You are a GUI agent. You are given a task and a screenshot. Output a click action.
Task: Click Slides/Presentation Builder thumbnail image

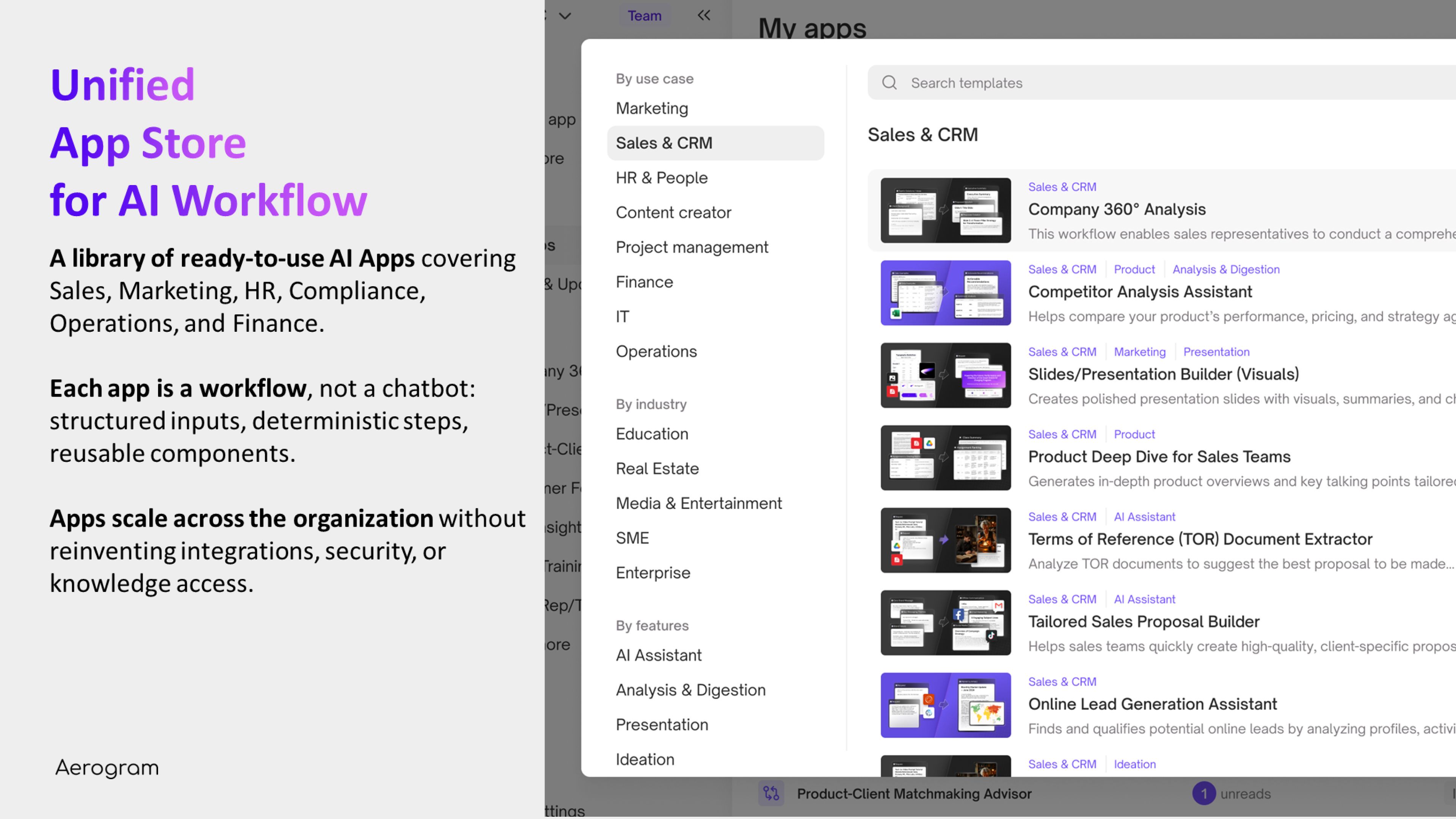pos(945,375)
